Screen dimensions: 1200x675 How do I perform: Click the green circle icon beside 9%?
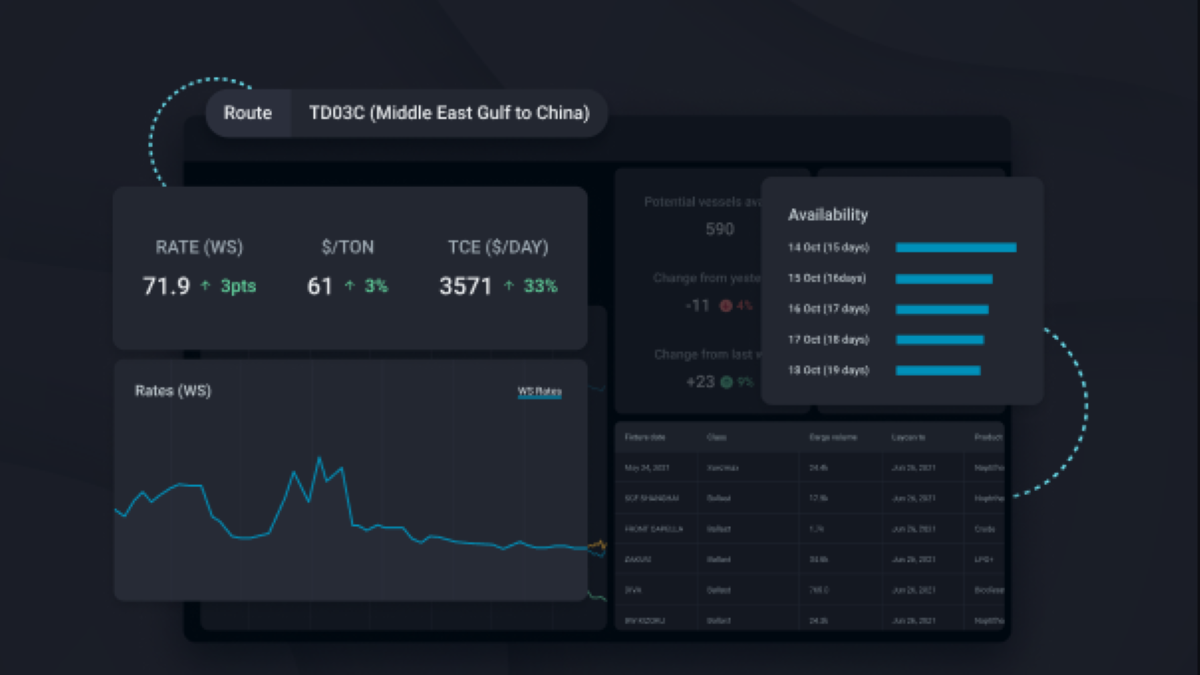726,382
